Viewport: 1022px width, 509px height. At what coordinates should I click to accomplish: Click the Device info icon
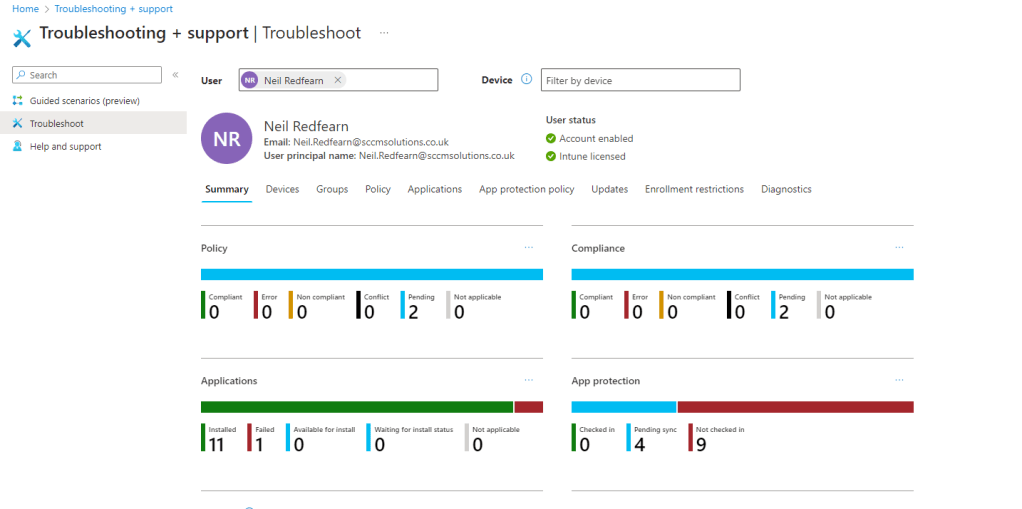coord(526,80)
